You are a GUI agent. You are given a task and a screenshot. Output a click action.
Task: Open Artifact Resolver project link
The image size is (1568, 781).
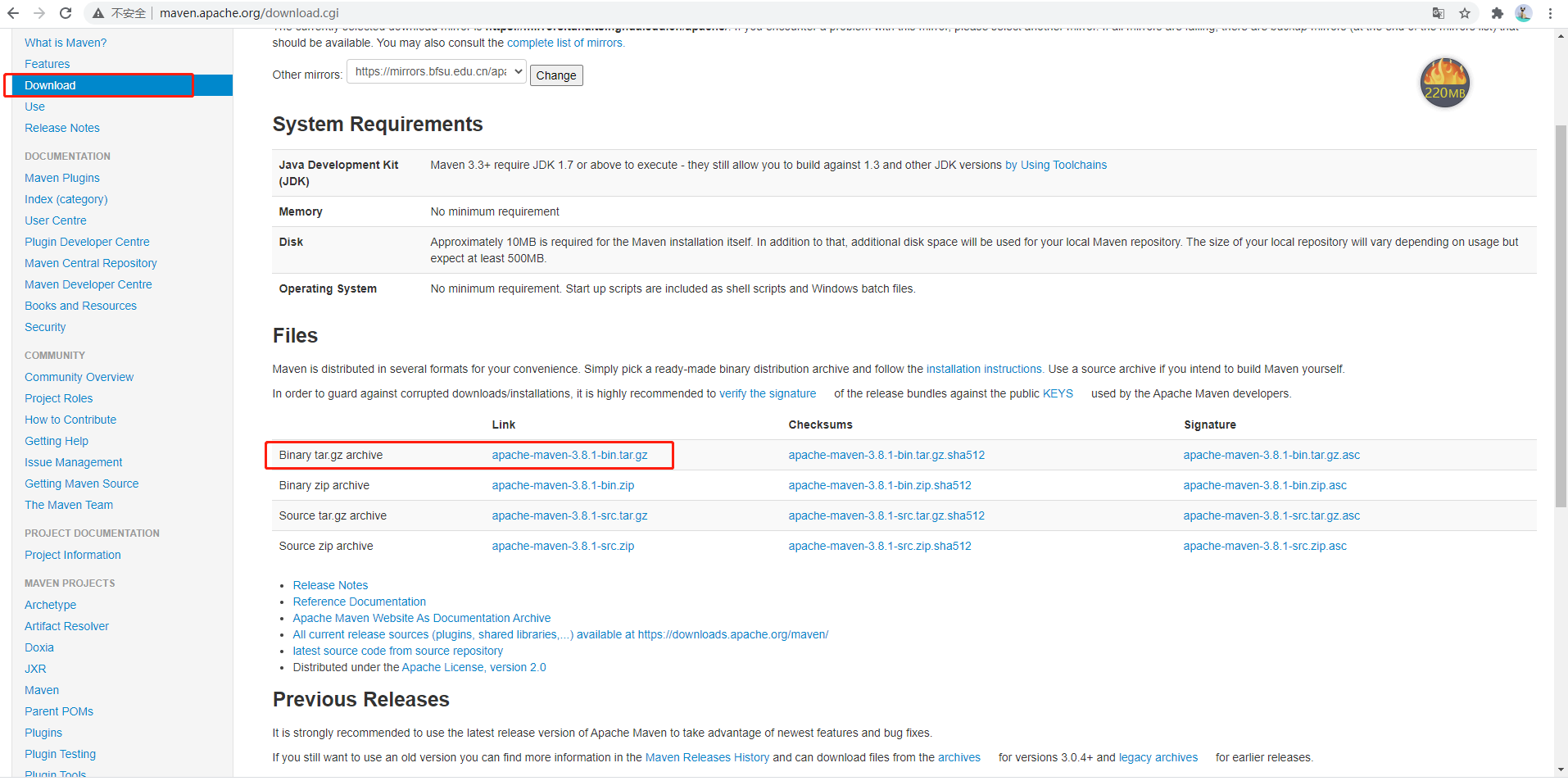pyautogui.click(x=66, y=626)
